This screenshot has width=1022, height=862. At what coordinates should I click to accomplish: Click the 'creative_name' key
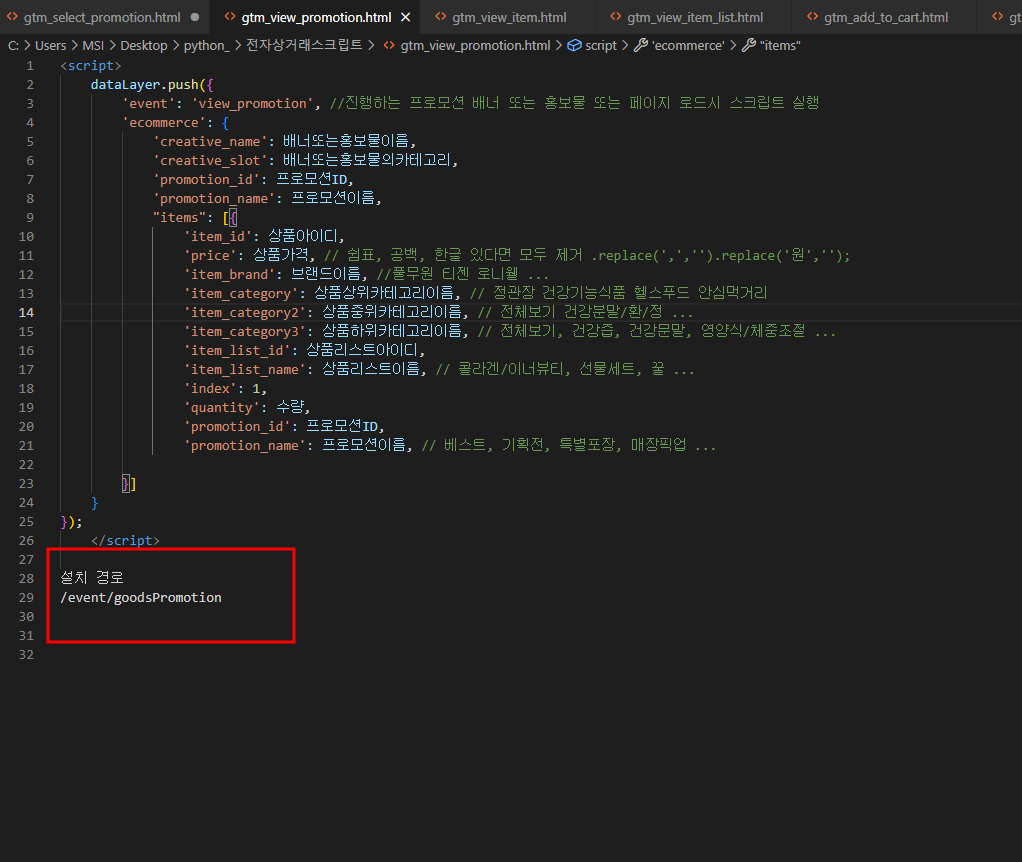pos(210,142)
